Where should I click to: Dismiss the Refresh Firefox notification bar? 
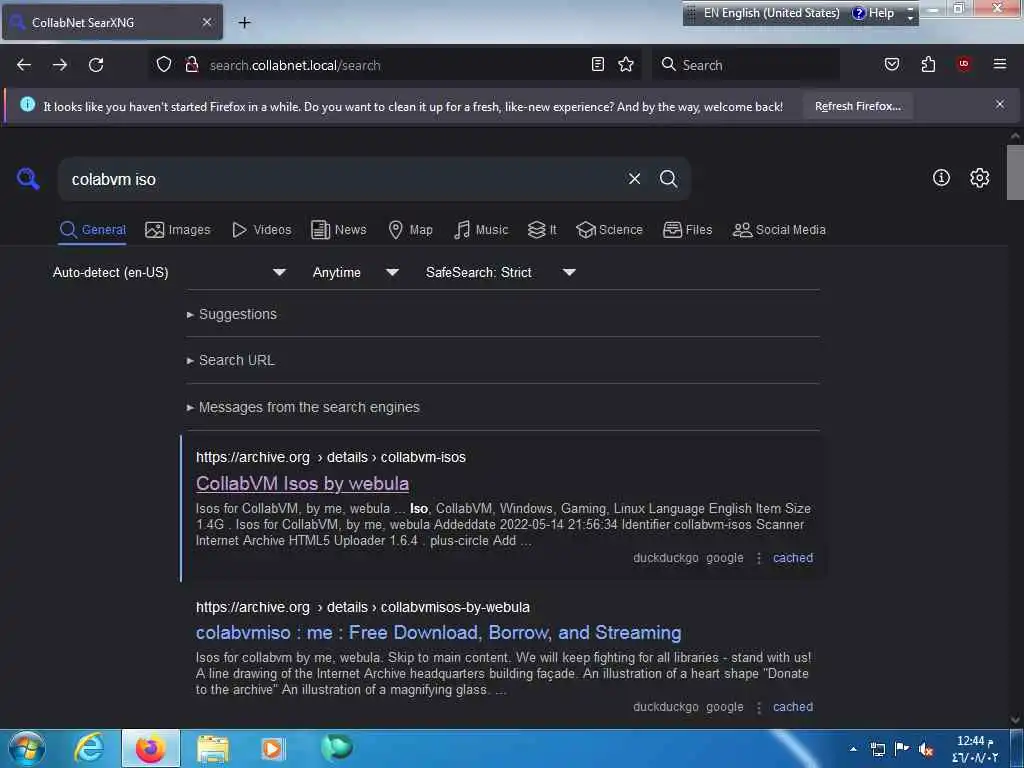pyautogui.click(x=1000, y=104)
